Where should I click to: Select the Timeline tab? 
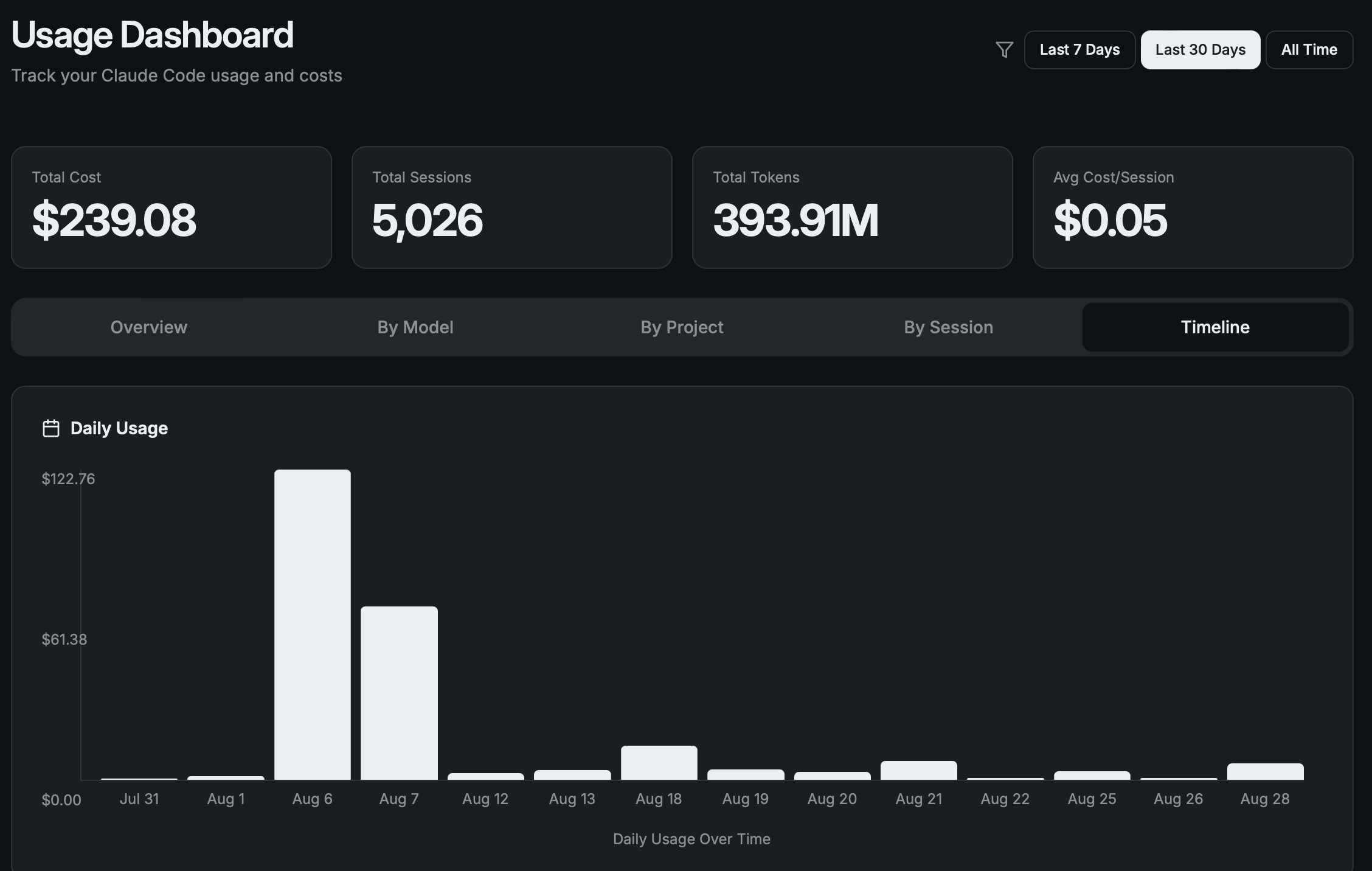(1215, 327)
